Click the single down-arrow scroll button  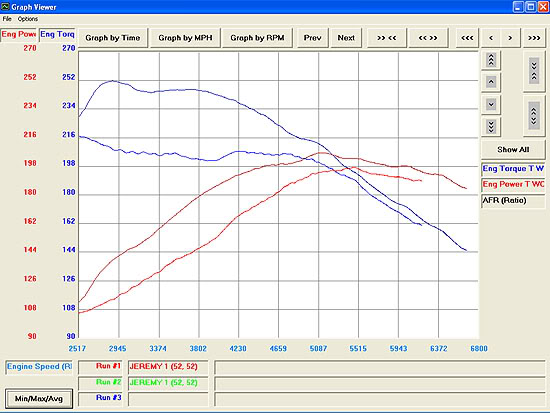tap(491, 104)
